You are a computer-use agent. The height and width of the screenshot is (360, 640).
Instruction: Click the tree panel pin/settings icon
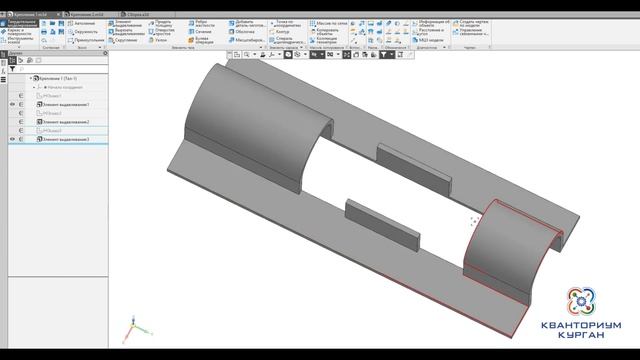(x=105, y=53)
